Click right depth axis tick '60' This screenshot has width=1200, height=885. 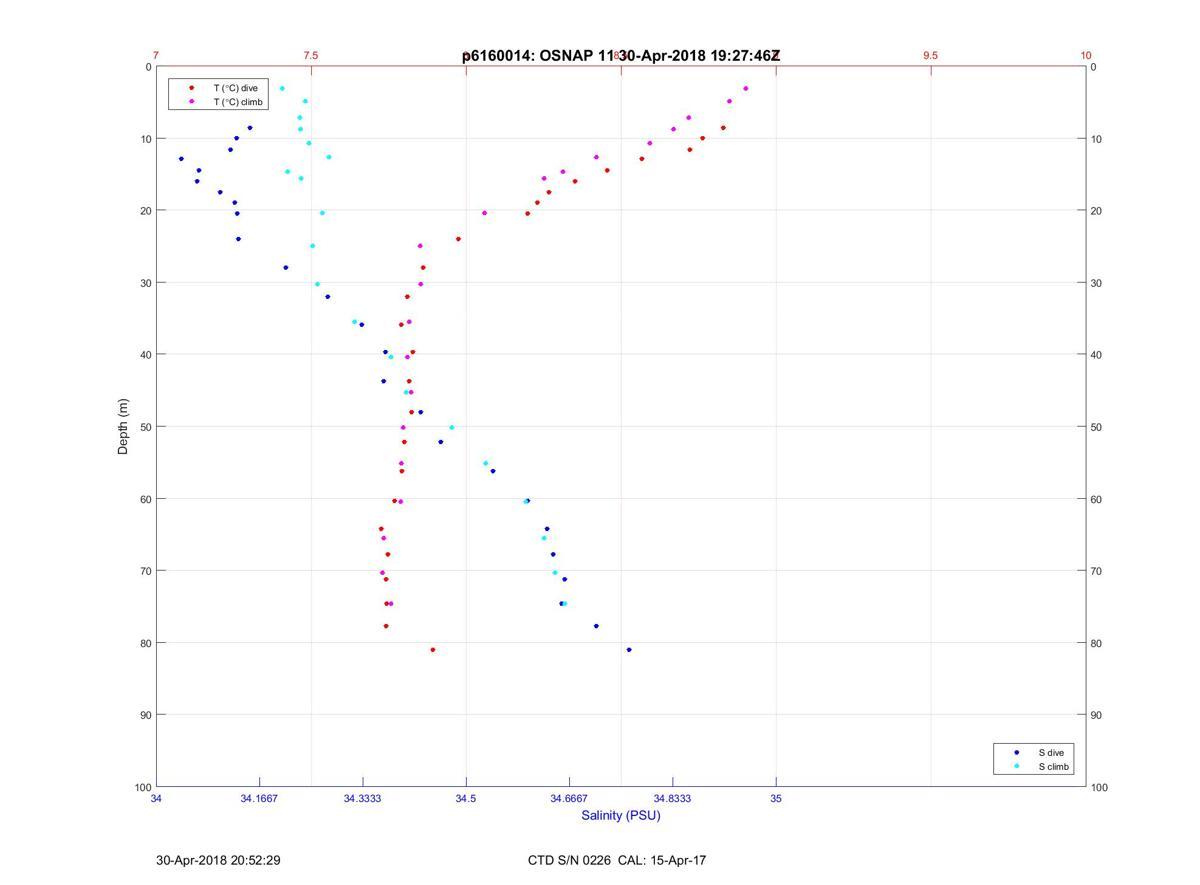click(x=1097, y=499)
